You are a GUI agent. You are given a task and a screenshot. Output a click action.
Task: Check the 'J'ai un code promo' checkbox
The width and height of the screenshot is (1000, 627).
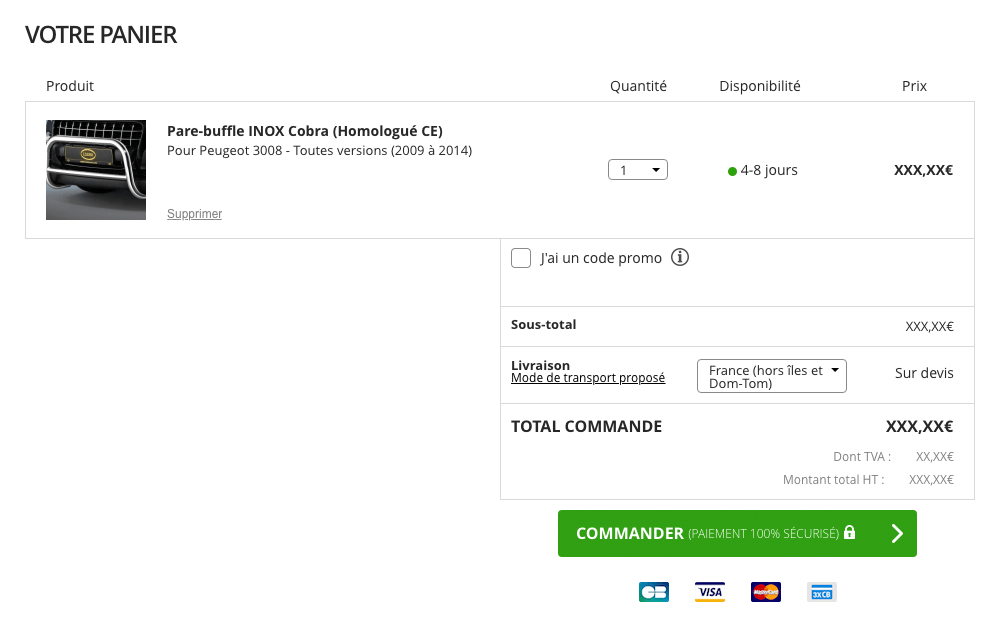[x=521, y=258]
